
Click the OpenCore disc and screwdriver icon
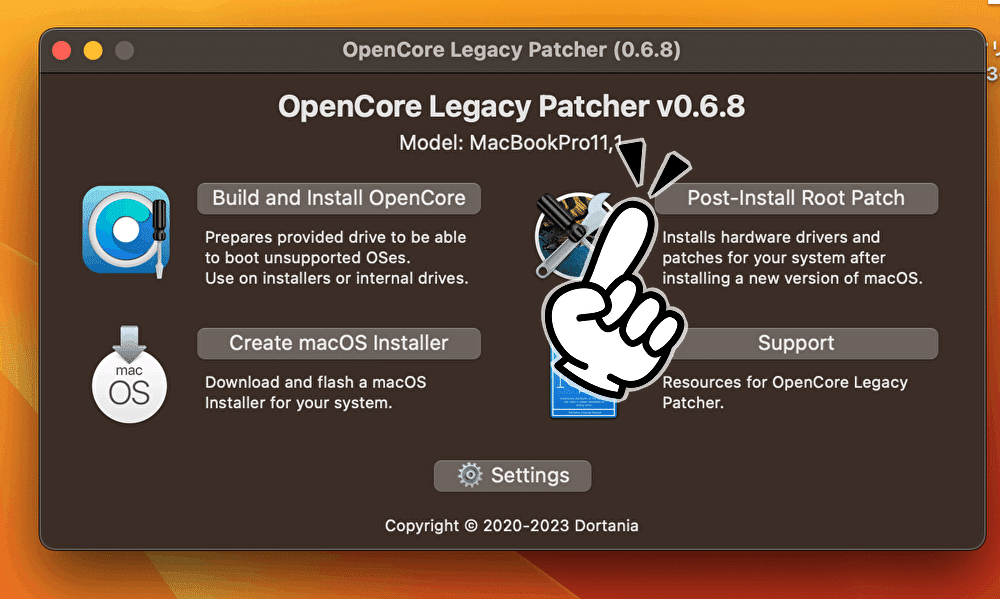(126, 231)
